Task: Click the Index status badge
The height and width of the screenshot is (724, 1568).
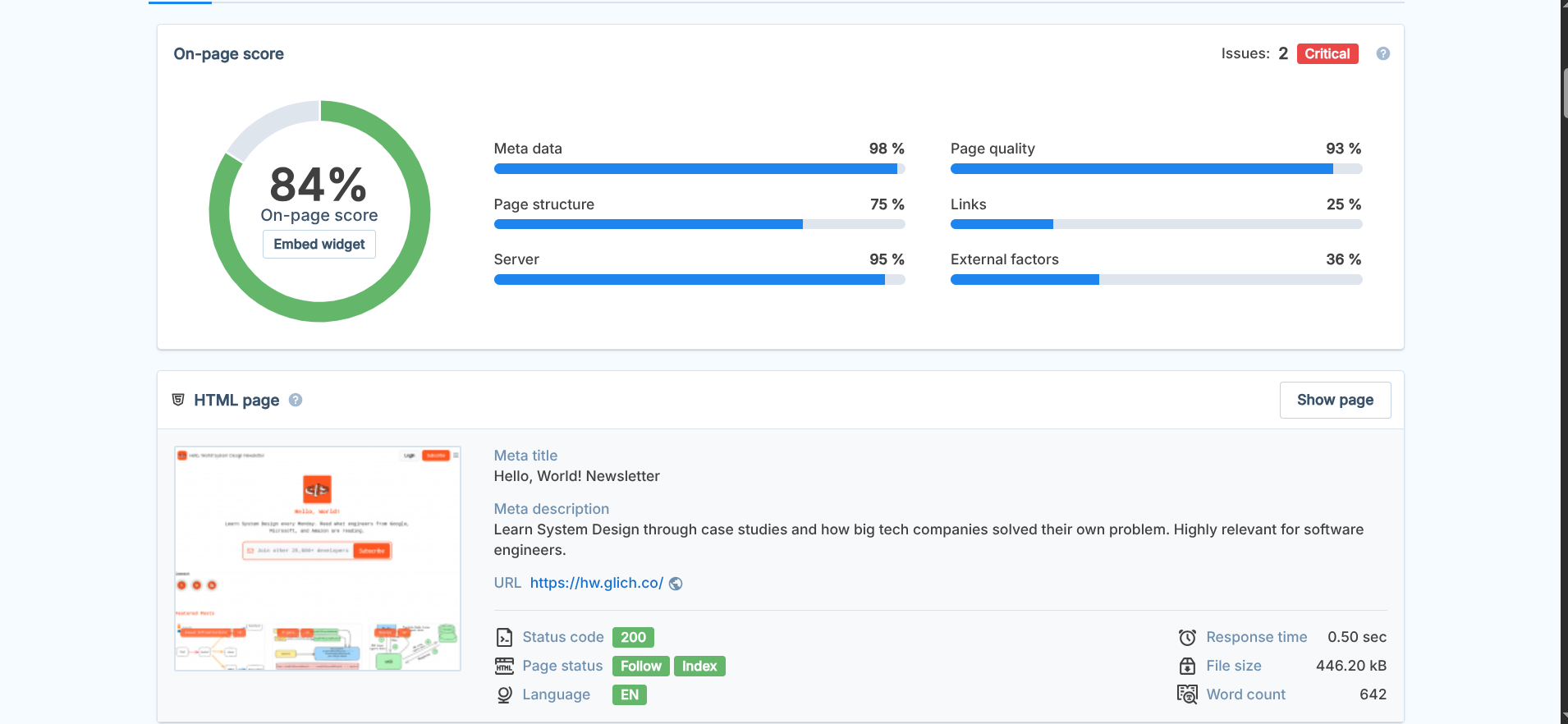Action: [699, 667]
